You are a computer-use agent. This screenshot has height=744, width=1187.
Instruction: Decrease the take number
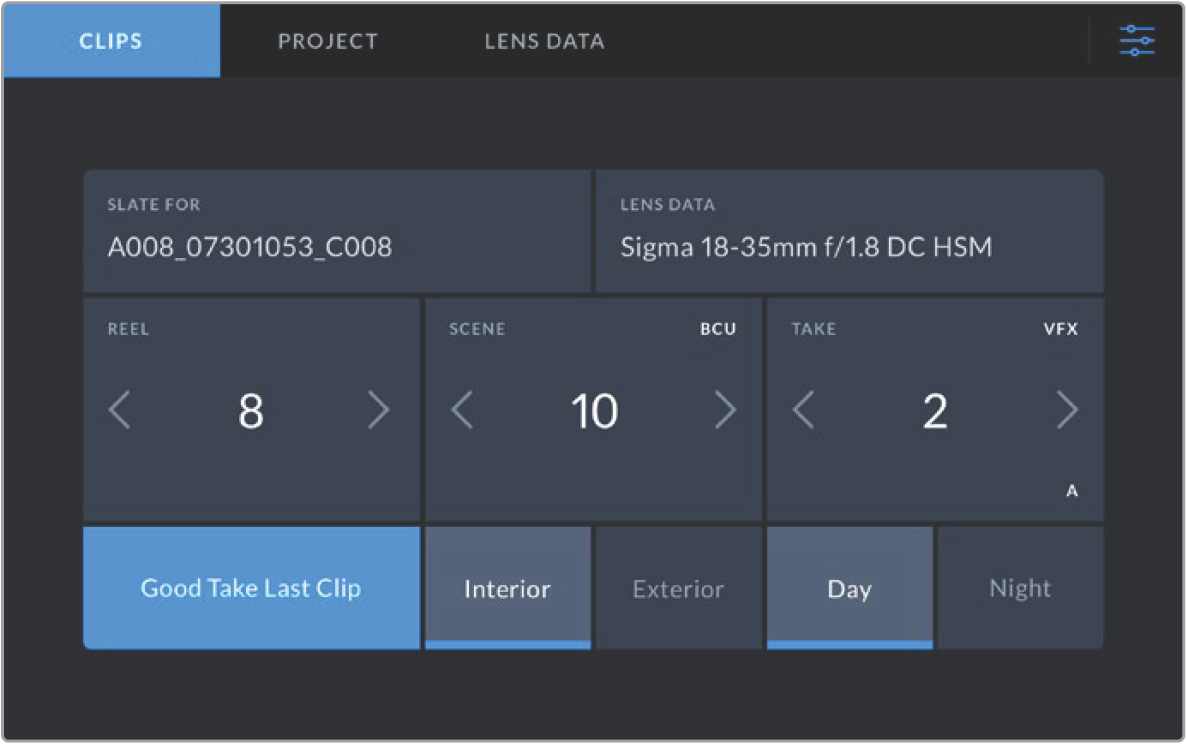[804, 410]
